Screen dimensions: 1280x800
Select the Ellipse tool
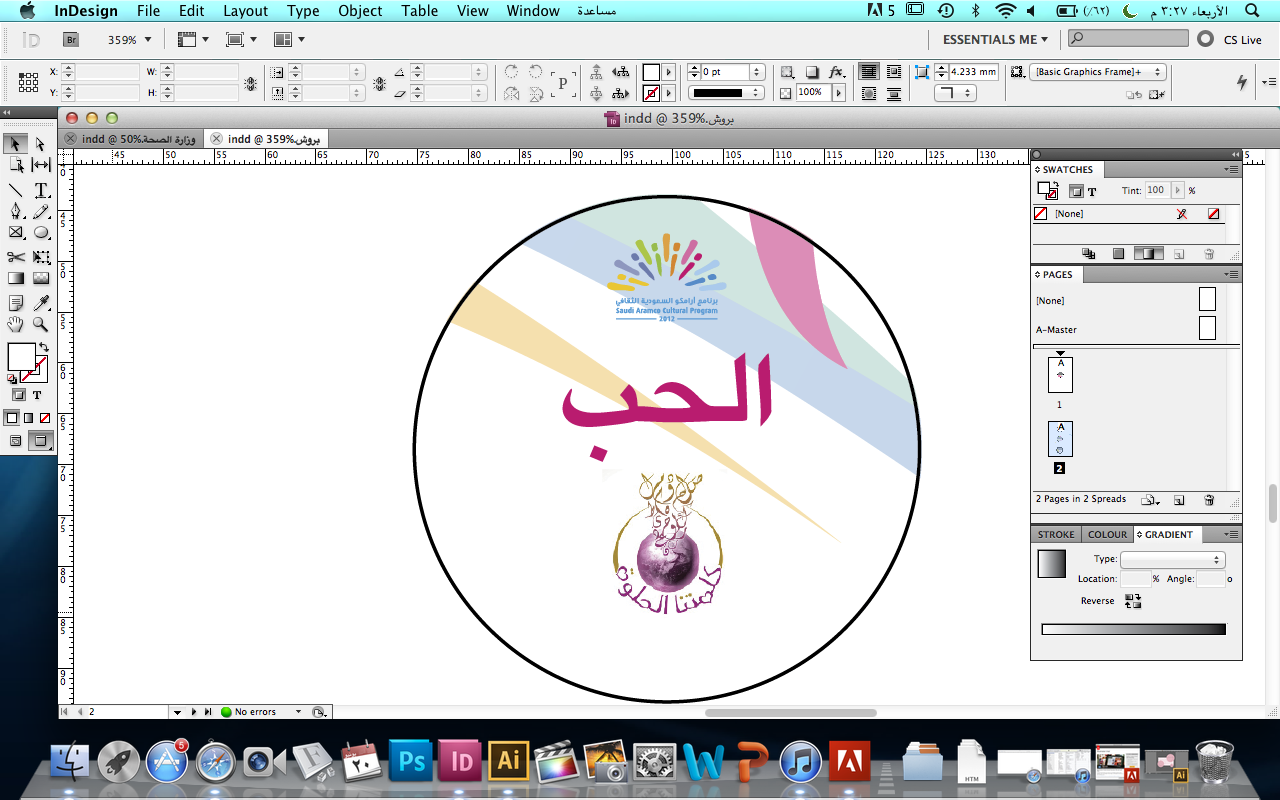(41, 232)
